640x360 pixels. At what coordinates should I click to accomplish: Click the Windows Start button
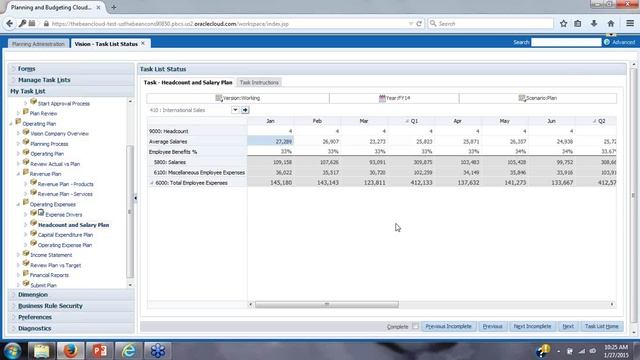click(x=12, y=351)
